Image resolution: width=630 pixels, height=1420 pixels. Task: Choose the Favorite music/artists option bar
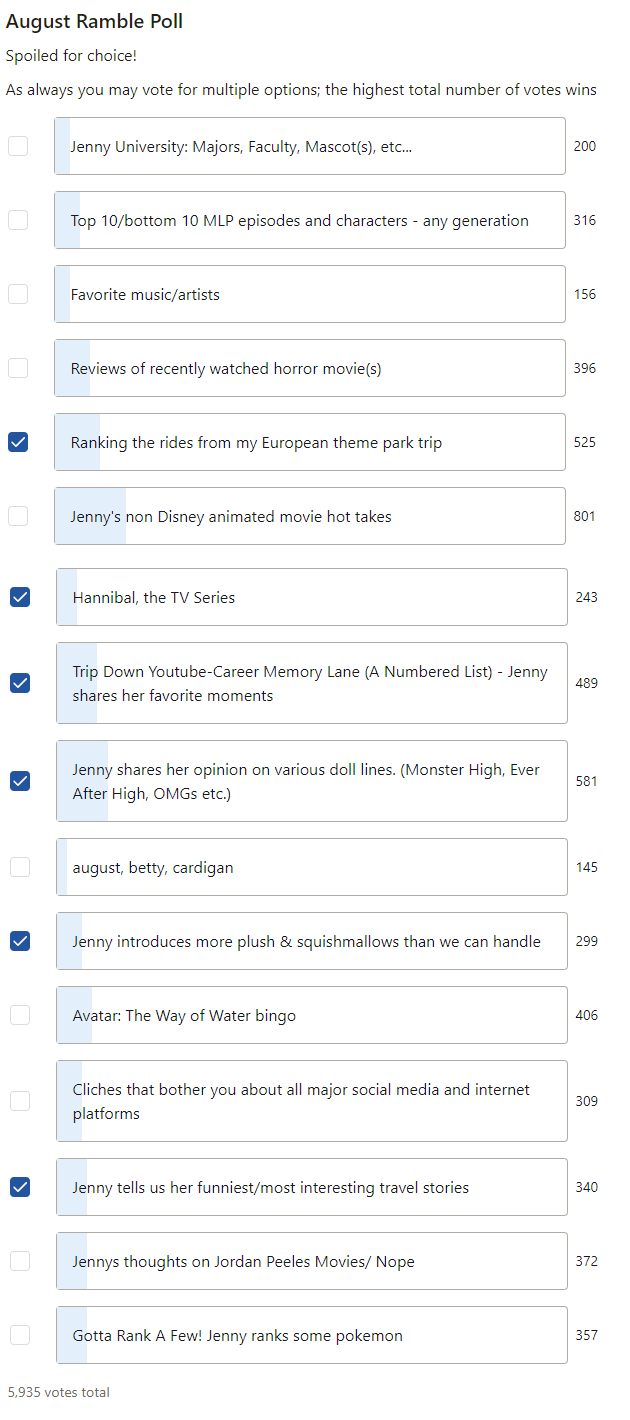pos(310,294)
